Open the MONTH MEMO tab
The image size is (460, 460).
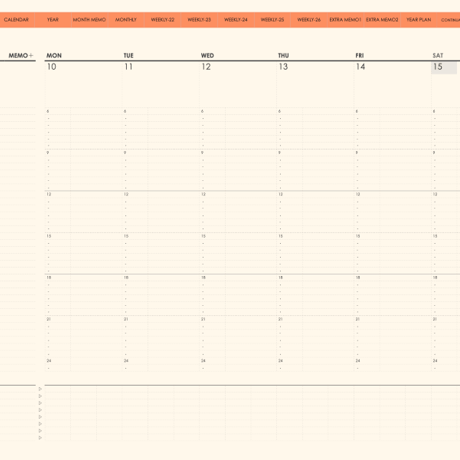[x=89, y=20]
